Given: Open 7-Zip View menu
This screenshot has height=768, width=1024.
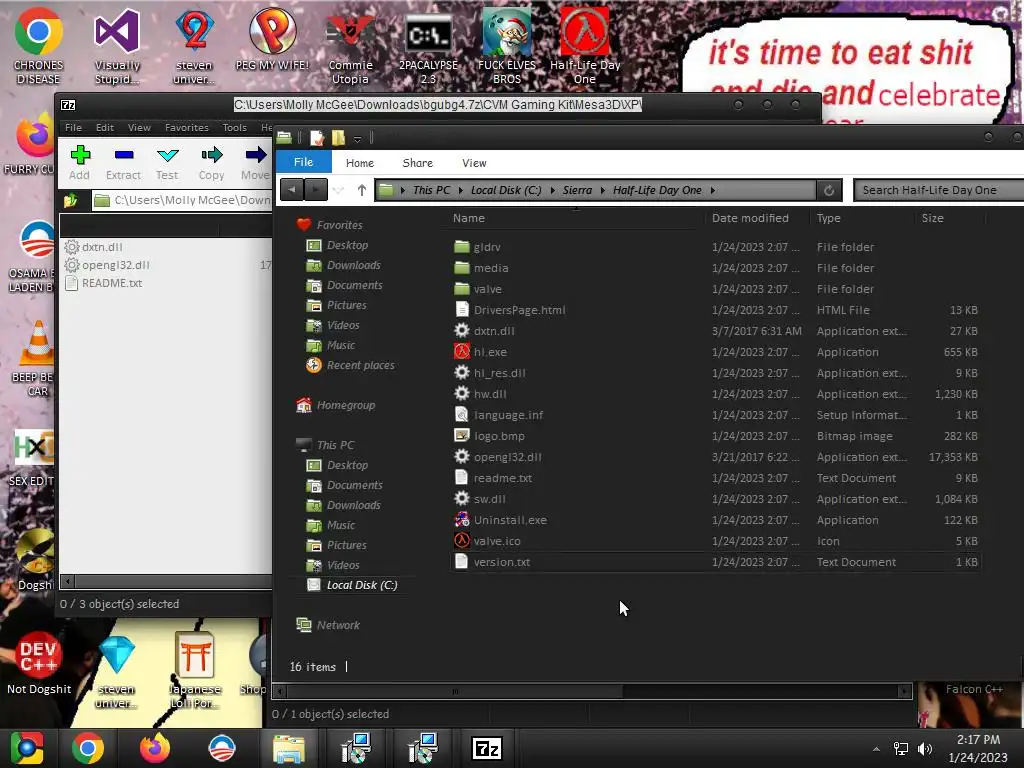Looking at the screenshot, I should pyautogui.click(x=139, y=127).
